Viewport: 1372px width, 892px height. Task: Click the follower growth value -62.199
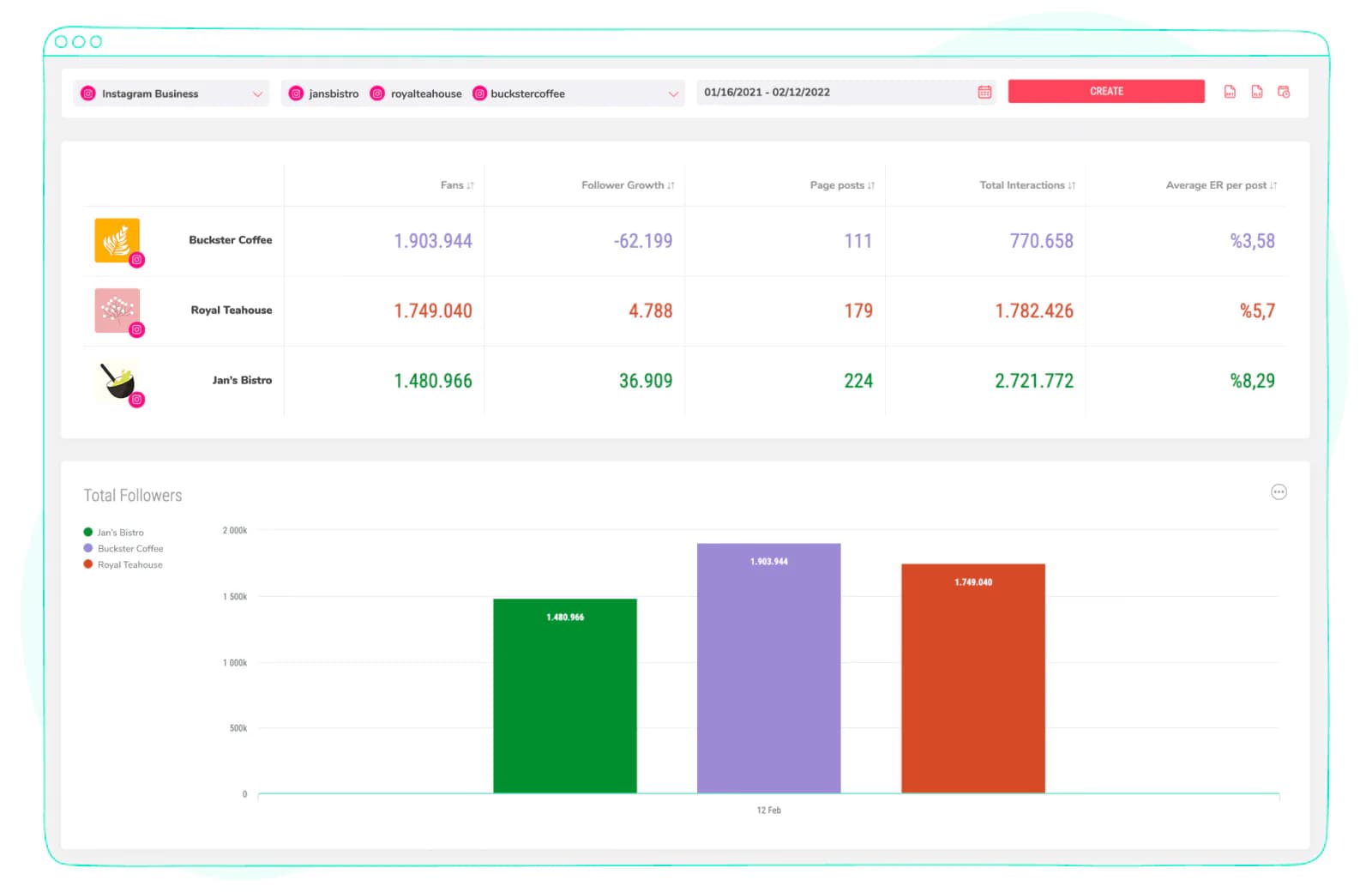[x=643, y=241]
